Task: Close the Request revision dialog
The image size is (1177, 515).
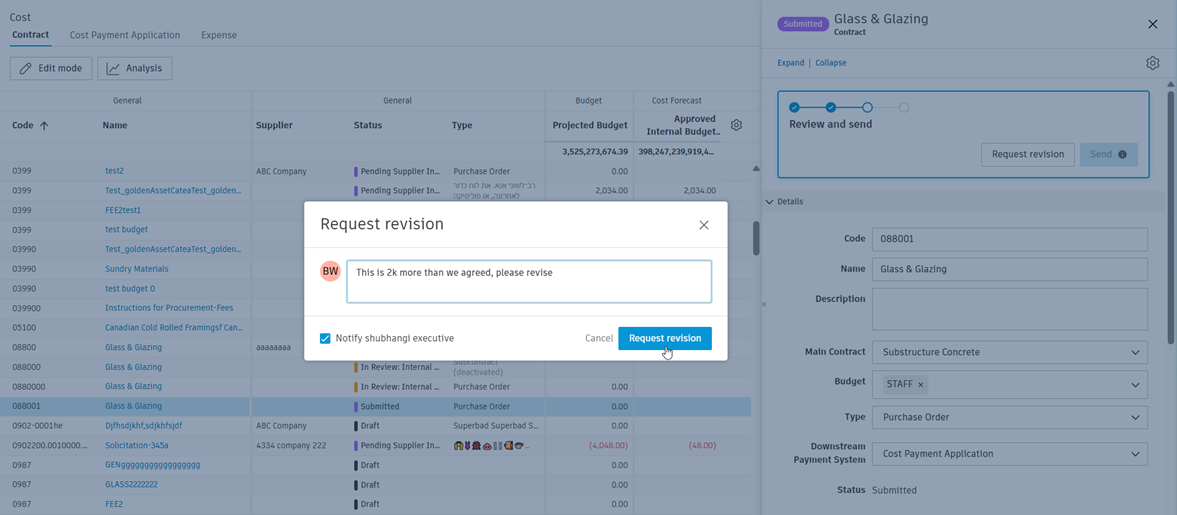Action: point(703,224)
